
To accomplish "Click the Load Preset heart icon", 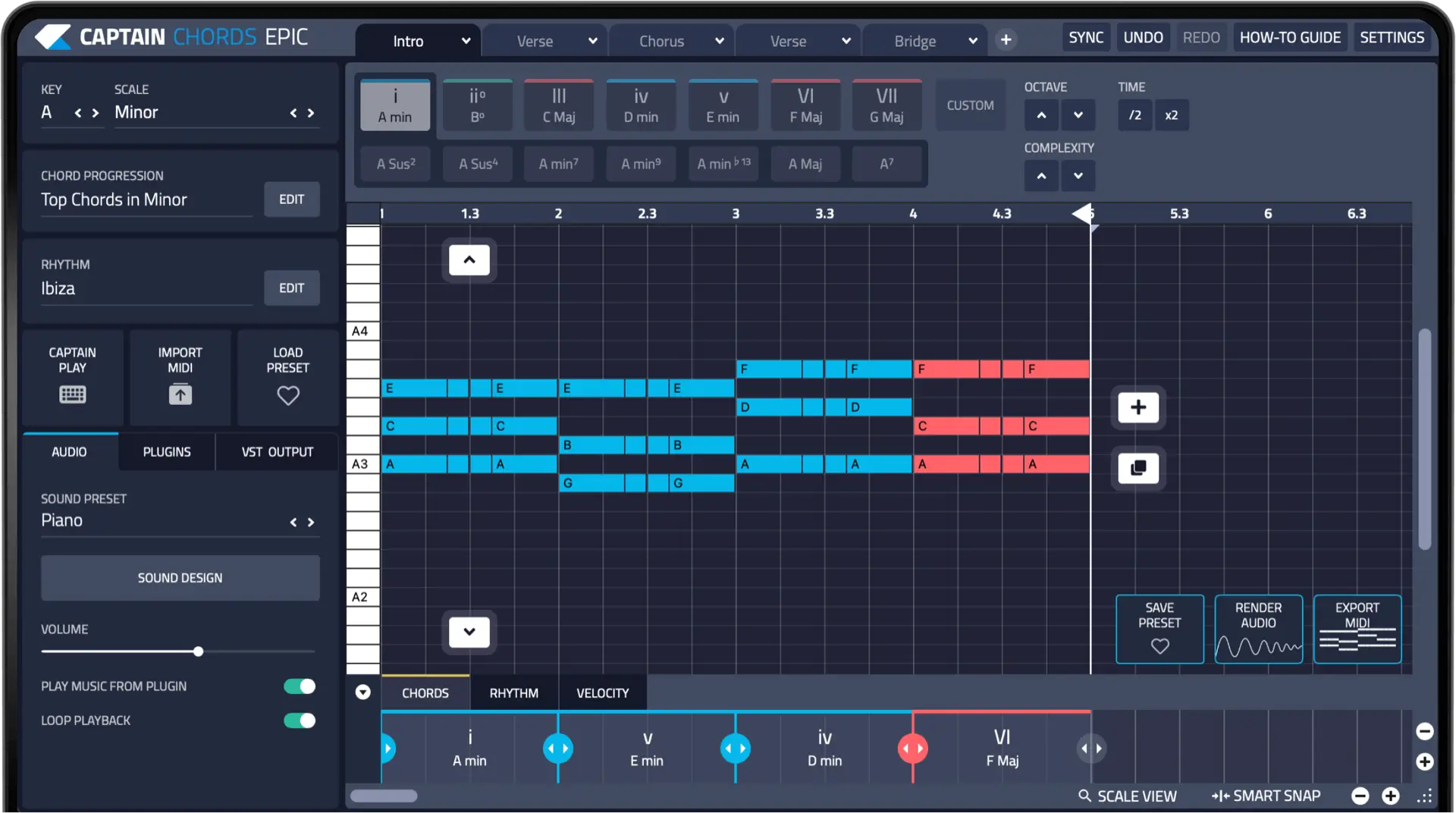I will [288, 395].
